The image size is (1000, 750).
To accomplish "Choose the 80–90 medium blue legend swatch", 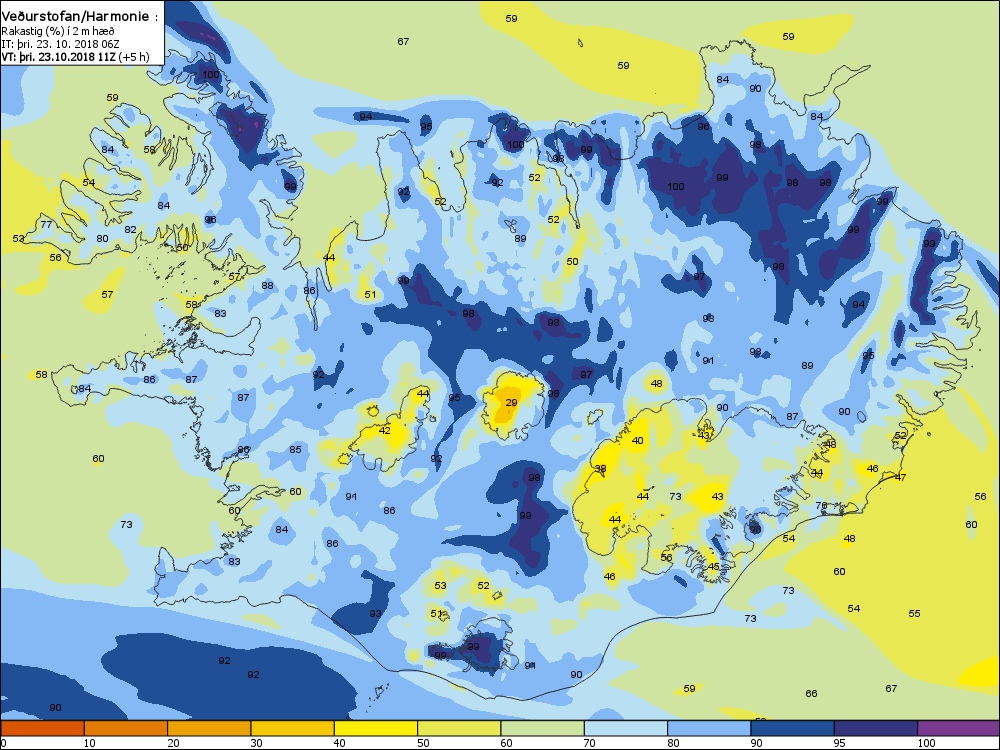I will coord(709,728).
